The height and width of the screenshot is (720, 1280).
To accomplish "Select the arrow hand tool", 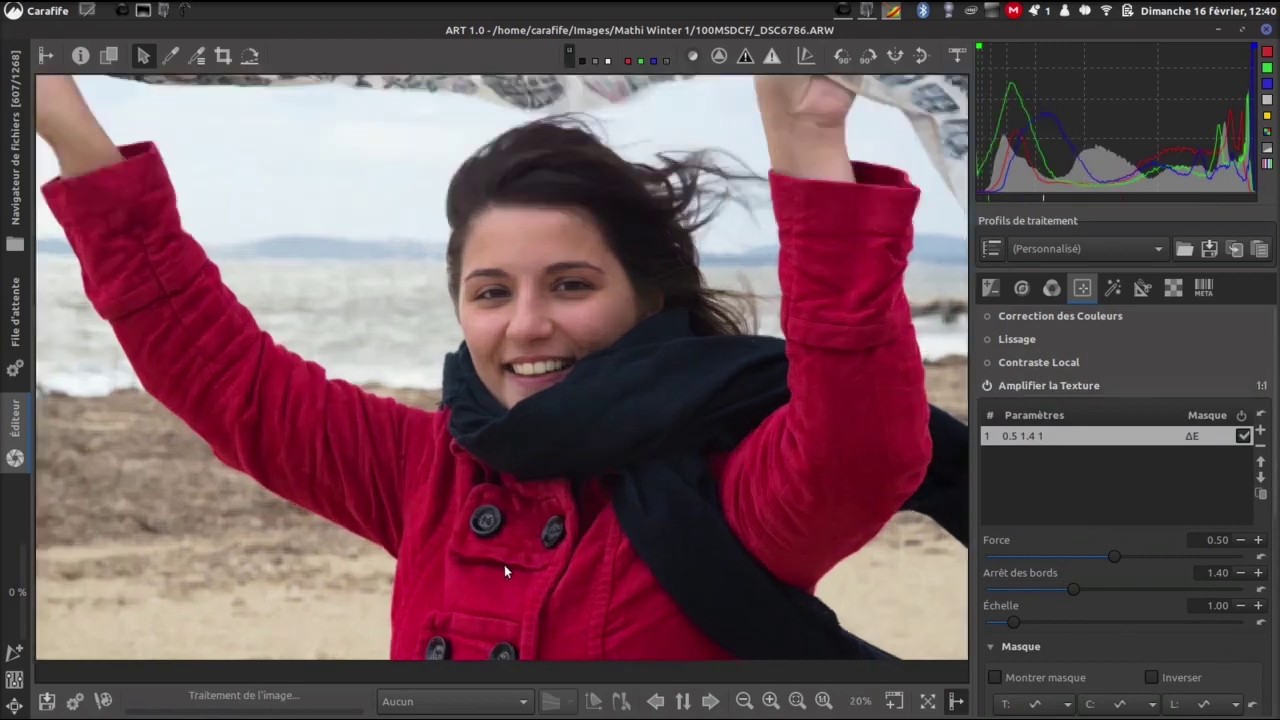I will tap(143, 56).
